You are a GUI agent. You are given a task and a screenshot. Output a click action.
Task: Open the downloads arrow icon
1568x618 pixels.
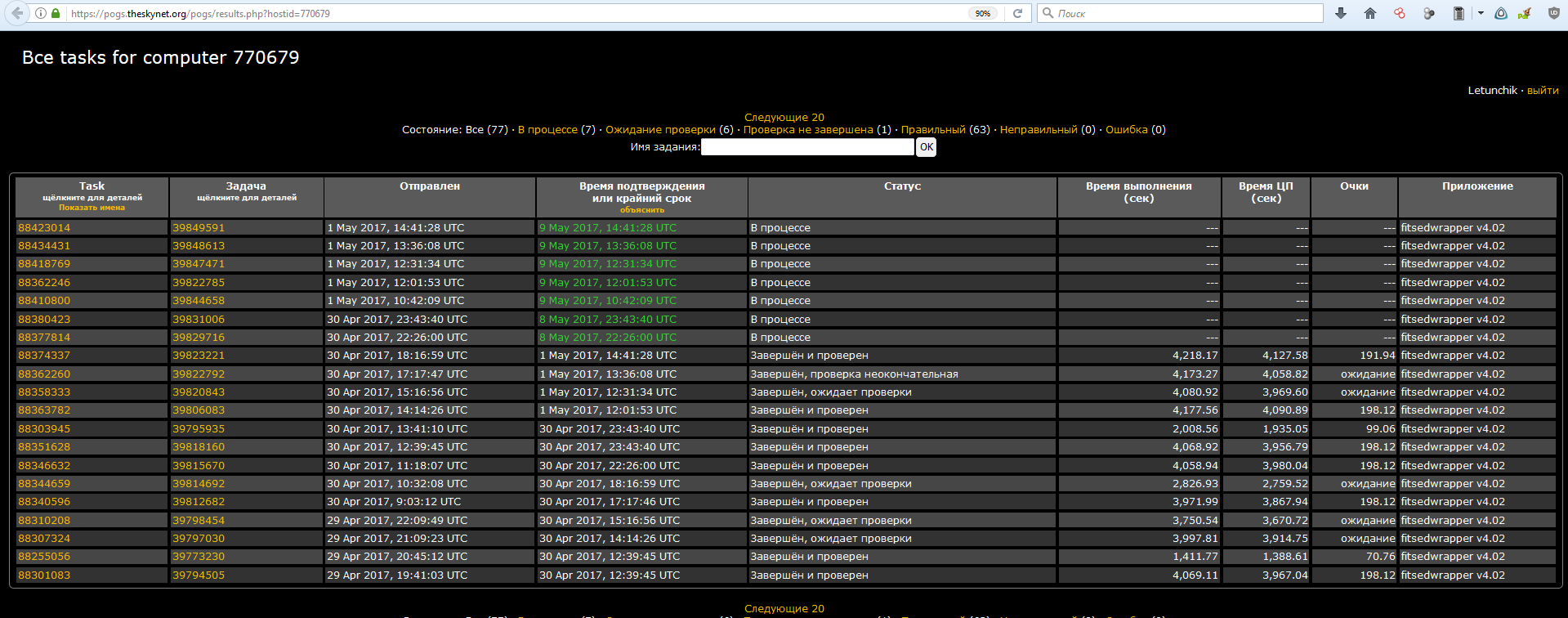(1341, 13)
